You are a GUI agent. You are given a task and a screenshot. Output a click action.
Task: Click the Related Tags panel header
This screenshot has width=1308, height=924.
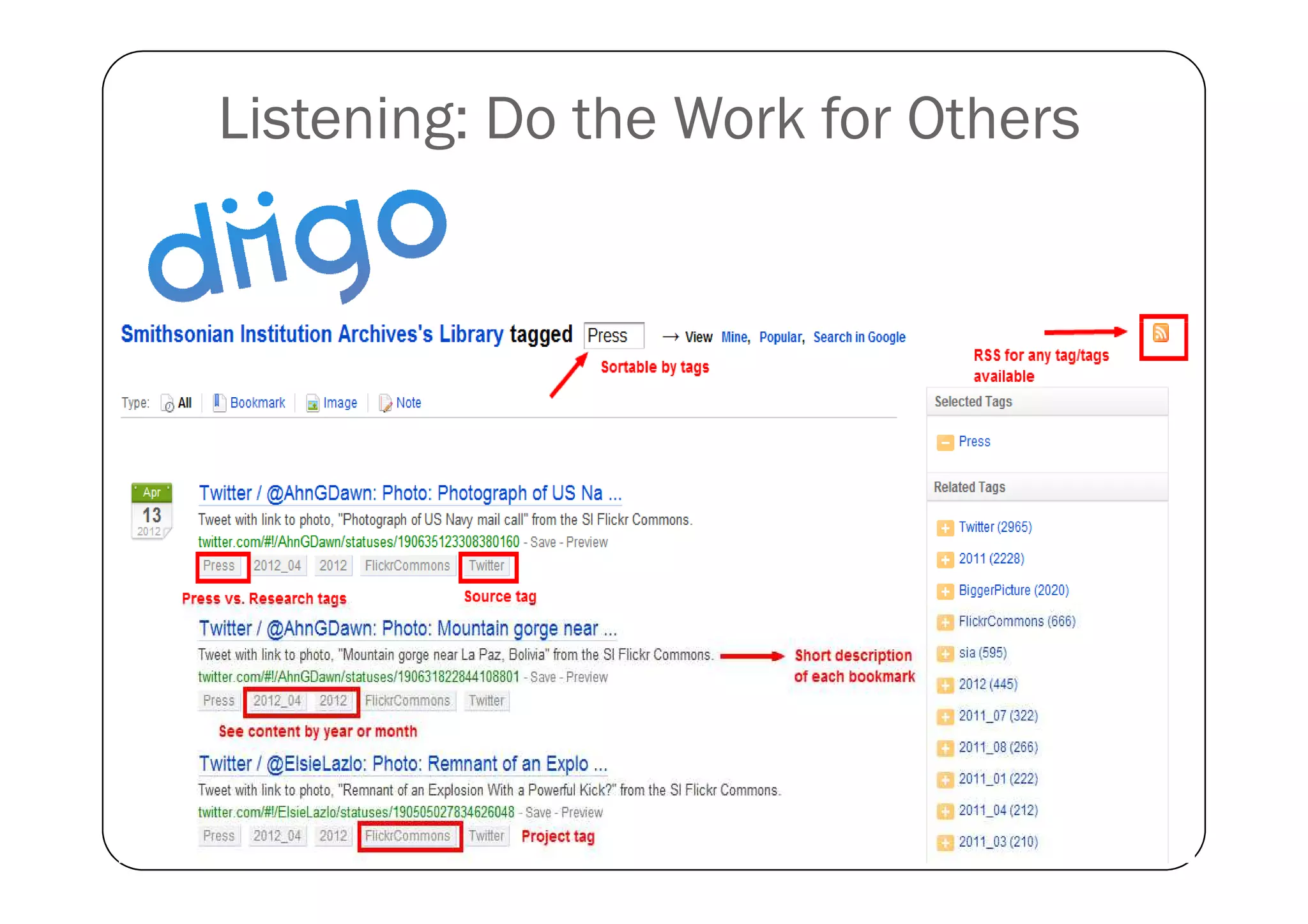pos(1047,487)
